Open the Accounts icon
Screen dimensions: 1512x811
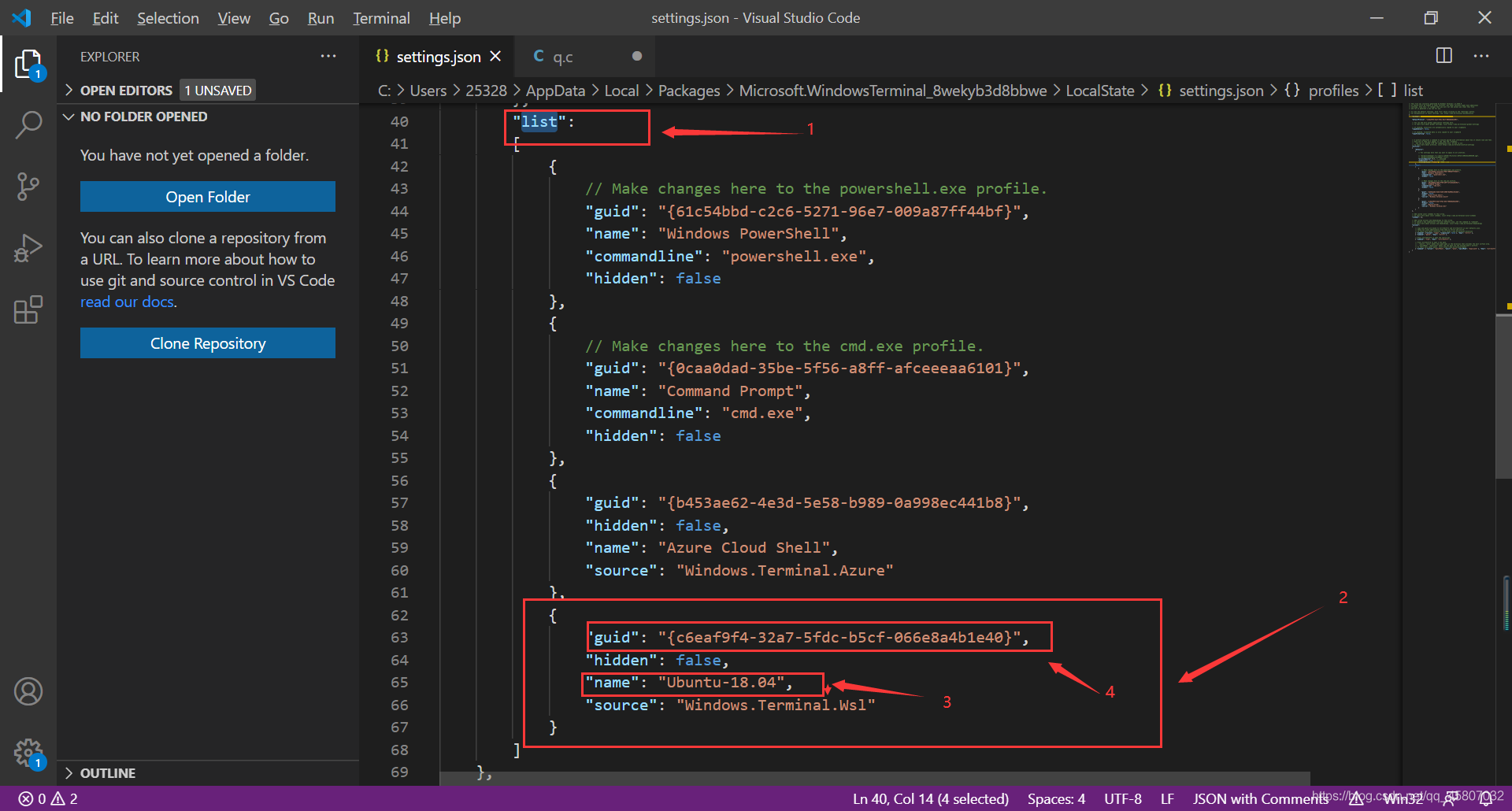(x=28, y=691)
